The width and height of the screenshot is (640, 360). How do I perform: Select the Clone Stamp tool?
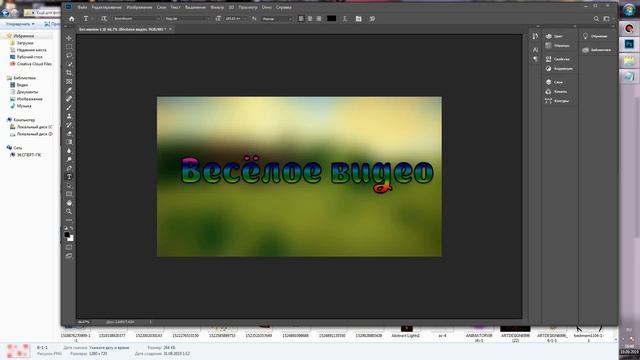(x=69, y=116)
